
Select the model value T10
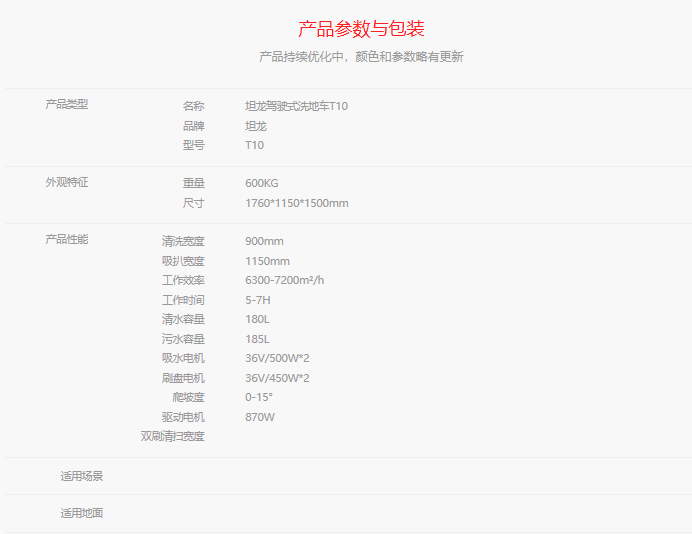tap(255, 145)
